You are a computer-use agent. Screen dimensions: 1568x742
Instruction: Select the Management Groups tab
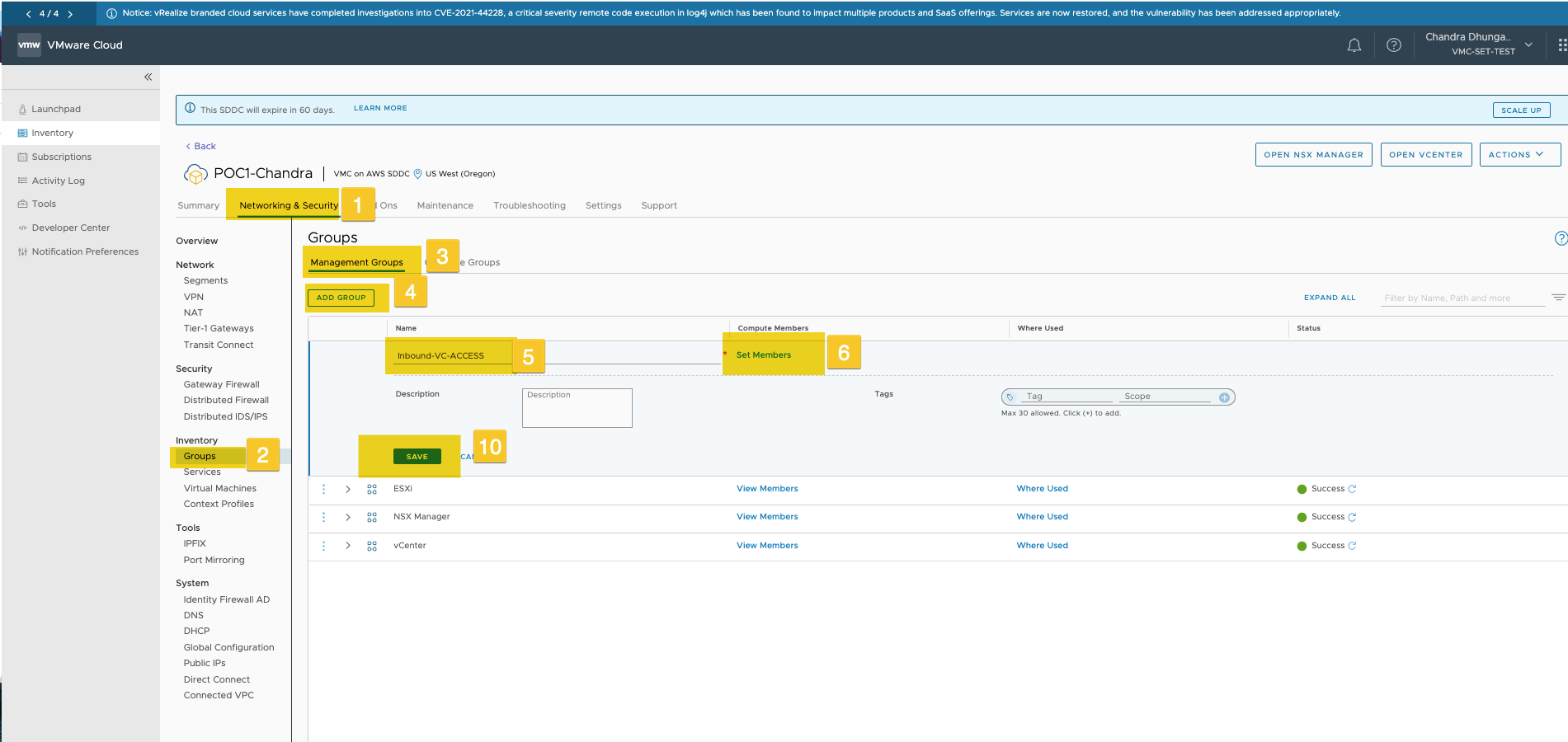(356, 262)
